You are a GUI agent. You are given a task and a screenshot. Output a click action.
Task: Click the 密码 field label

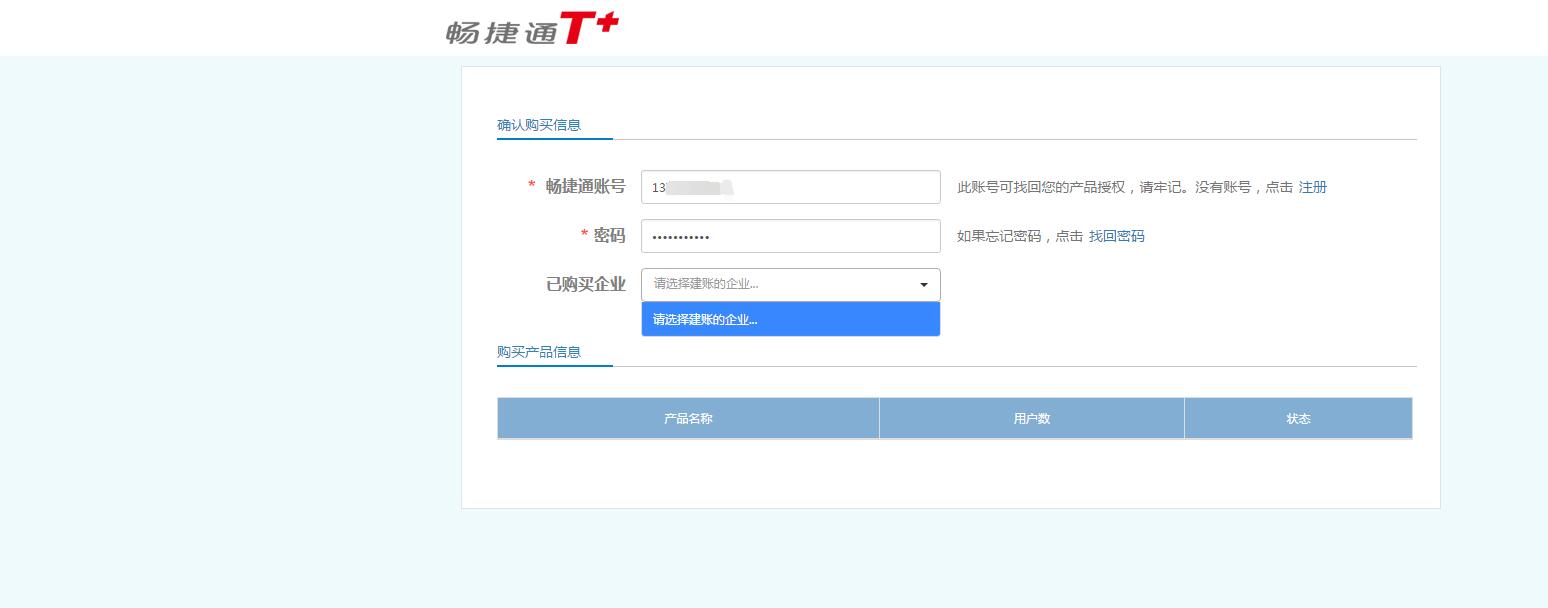[609, 235]
